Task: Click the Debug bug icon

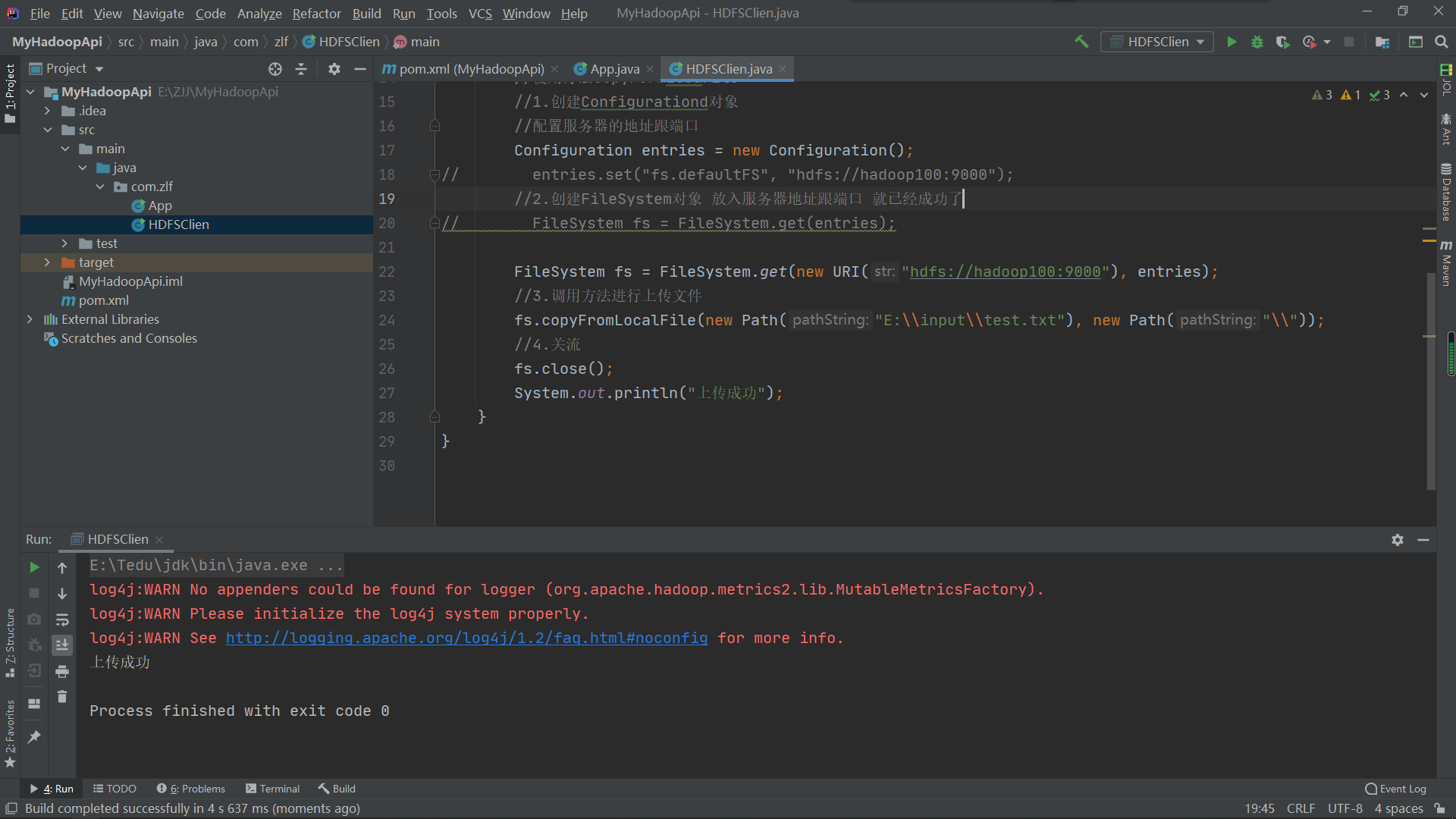Action: [x=1257, y=42]
